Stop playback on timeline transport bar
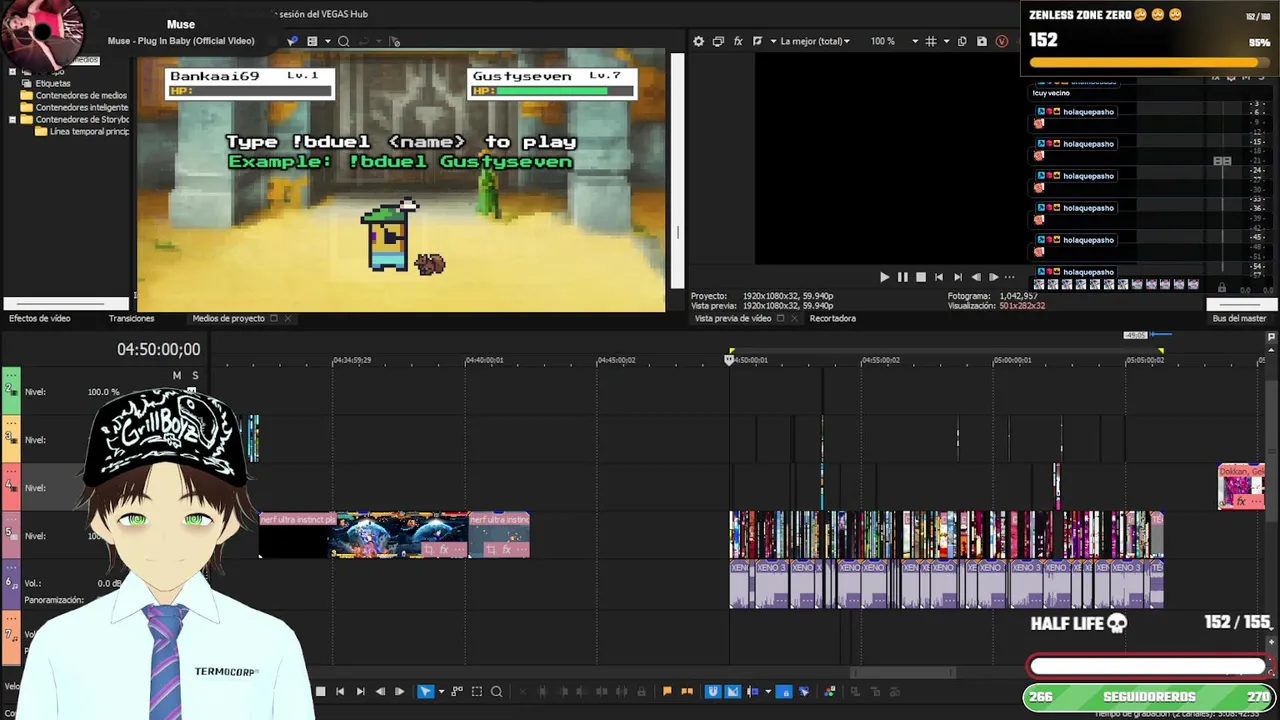Viewport: 1280px width, 720px height. click(x=320, y=691)
